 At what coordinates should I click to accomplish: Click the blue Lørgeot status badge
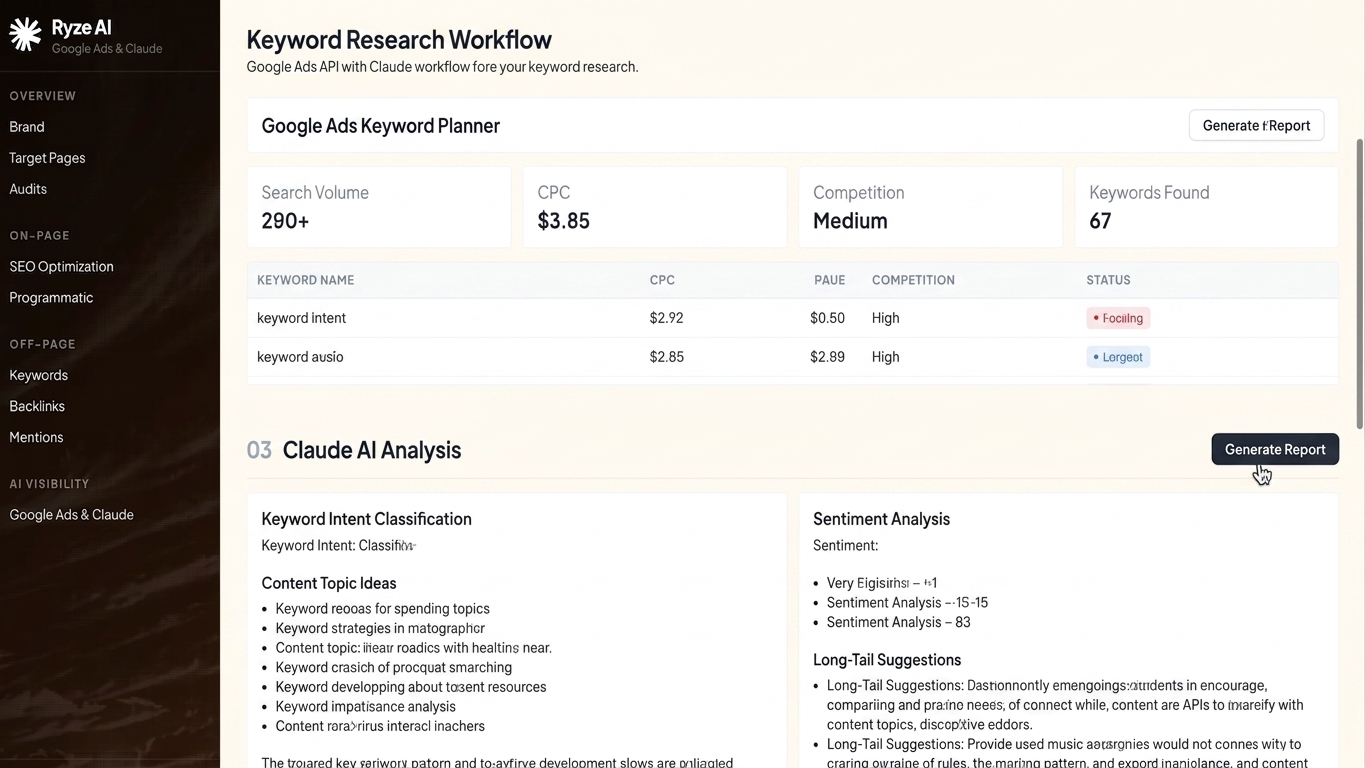1118,357
